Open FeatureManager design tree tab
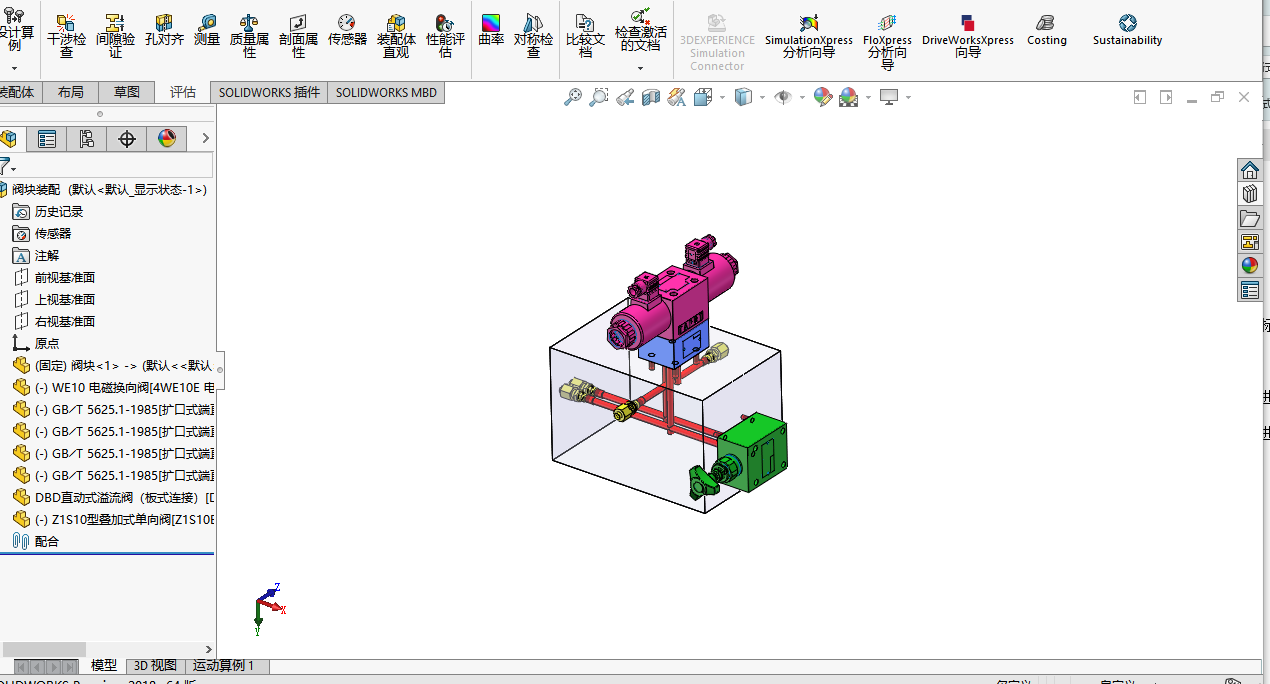The image size is (1270, 684). tap(8, 139)
